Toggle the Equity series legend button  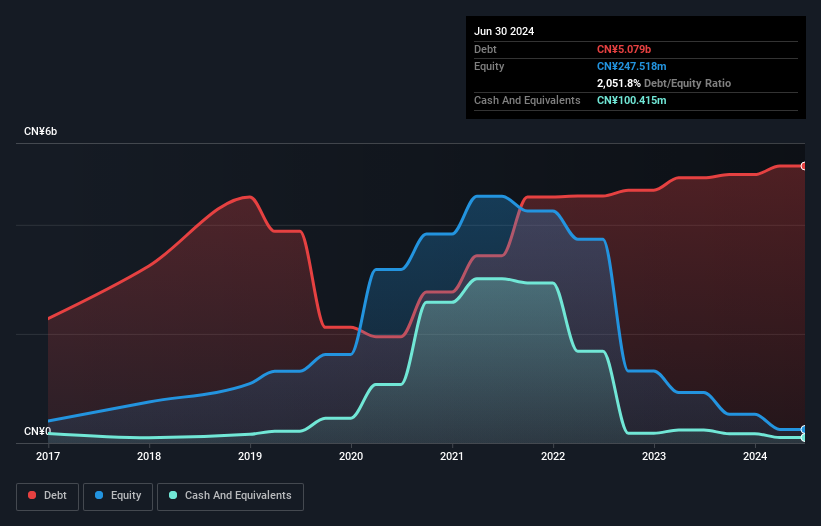click(x=118, y=496)
